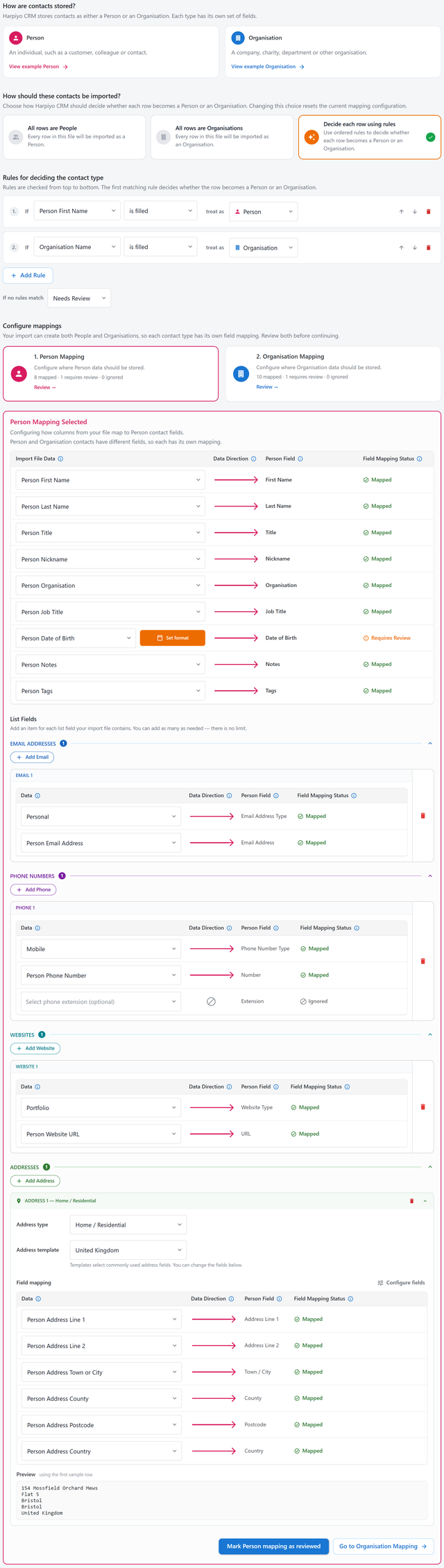The height and width of the screenshot is (1568, 444).
Task: Select Decide each row using rules option
Action: (370, 137)
